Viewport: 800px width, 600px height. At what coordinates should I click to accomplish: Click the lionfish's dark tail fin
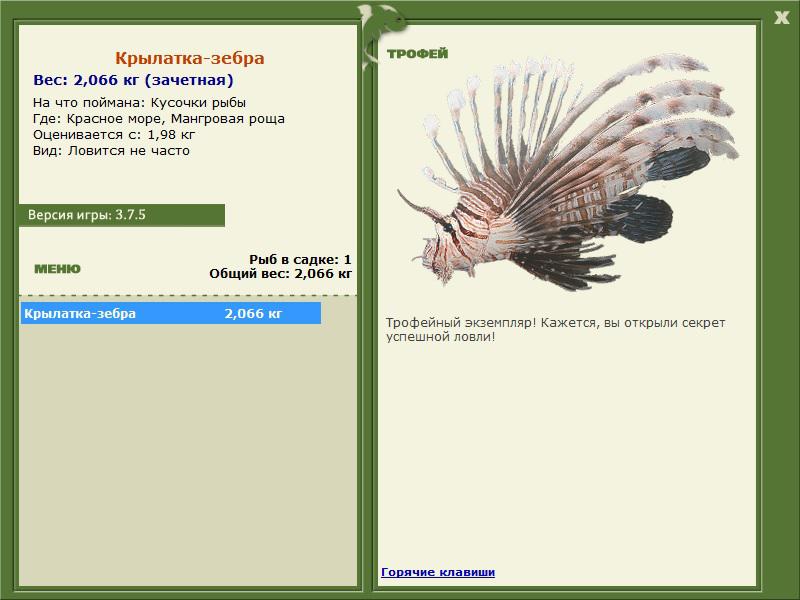pyautogui.click(x=641, y=218)
